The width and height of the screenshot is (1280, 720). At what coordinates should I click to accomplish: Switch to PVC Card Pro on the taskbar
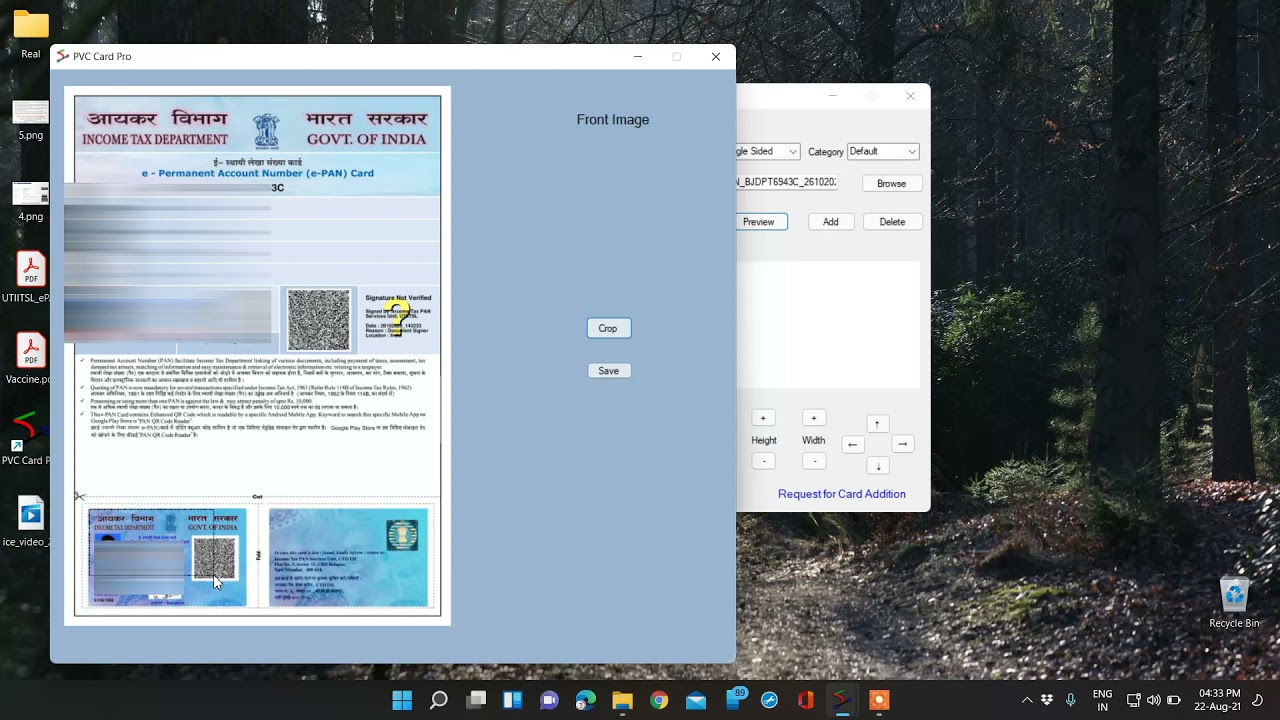click(x=843, y=700)
